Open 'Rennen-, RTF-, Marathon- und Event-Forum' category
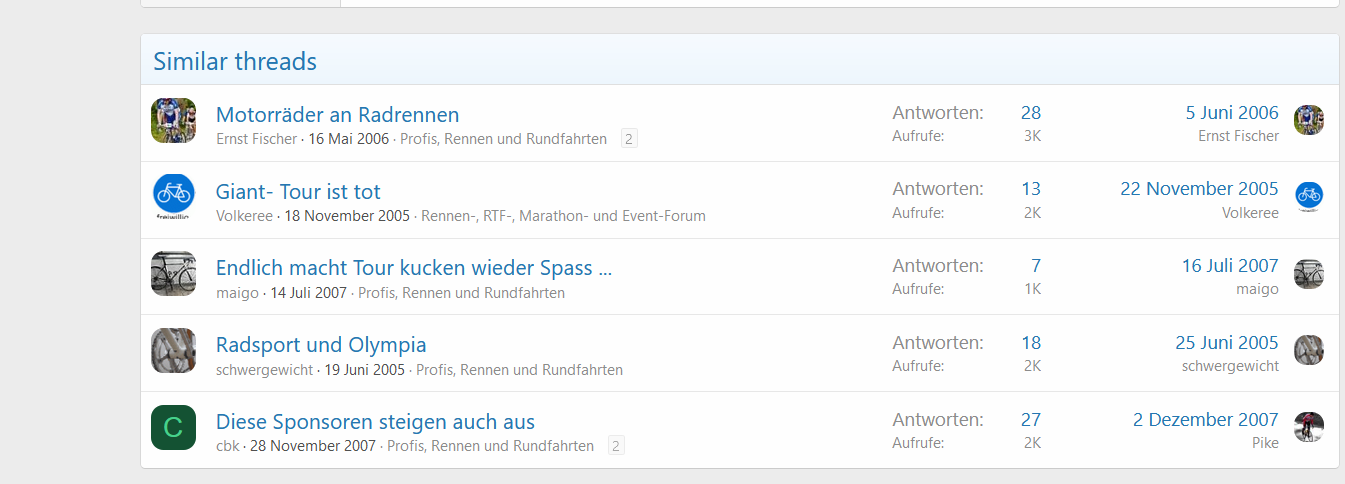This screenshot has height=484, width=1345. [x=563, y=216]
